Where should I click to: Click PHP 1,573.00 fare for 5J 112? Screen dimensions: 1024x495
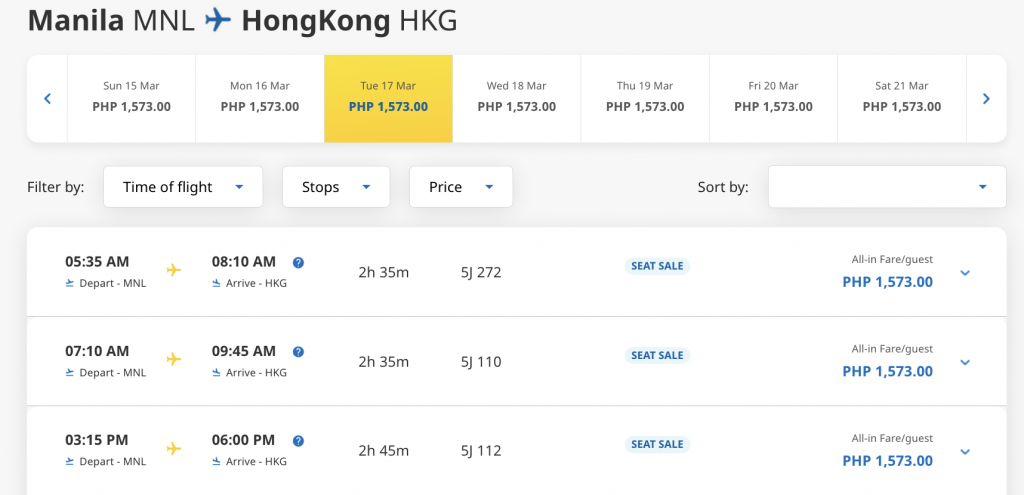point(888,460)
